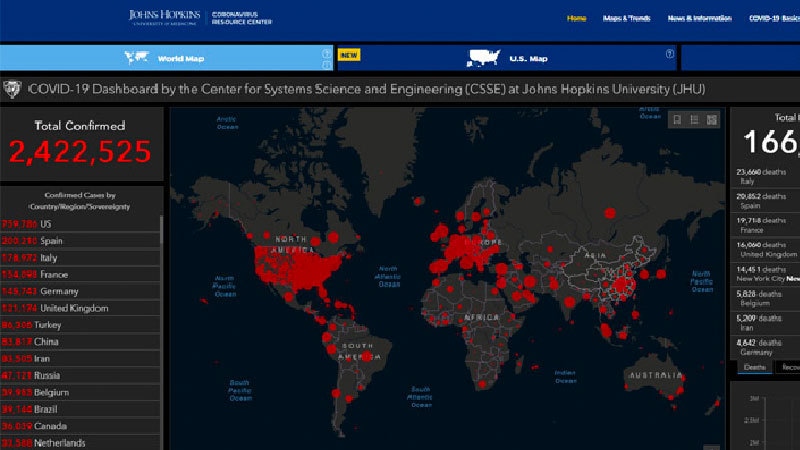Screen dimensions: 800x450
Task: Click the United States silhouette icon
Action: 484,57
